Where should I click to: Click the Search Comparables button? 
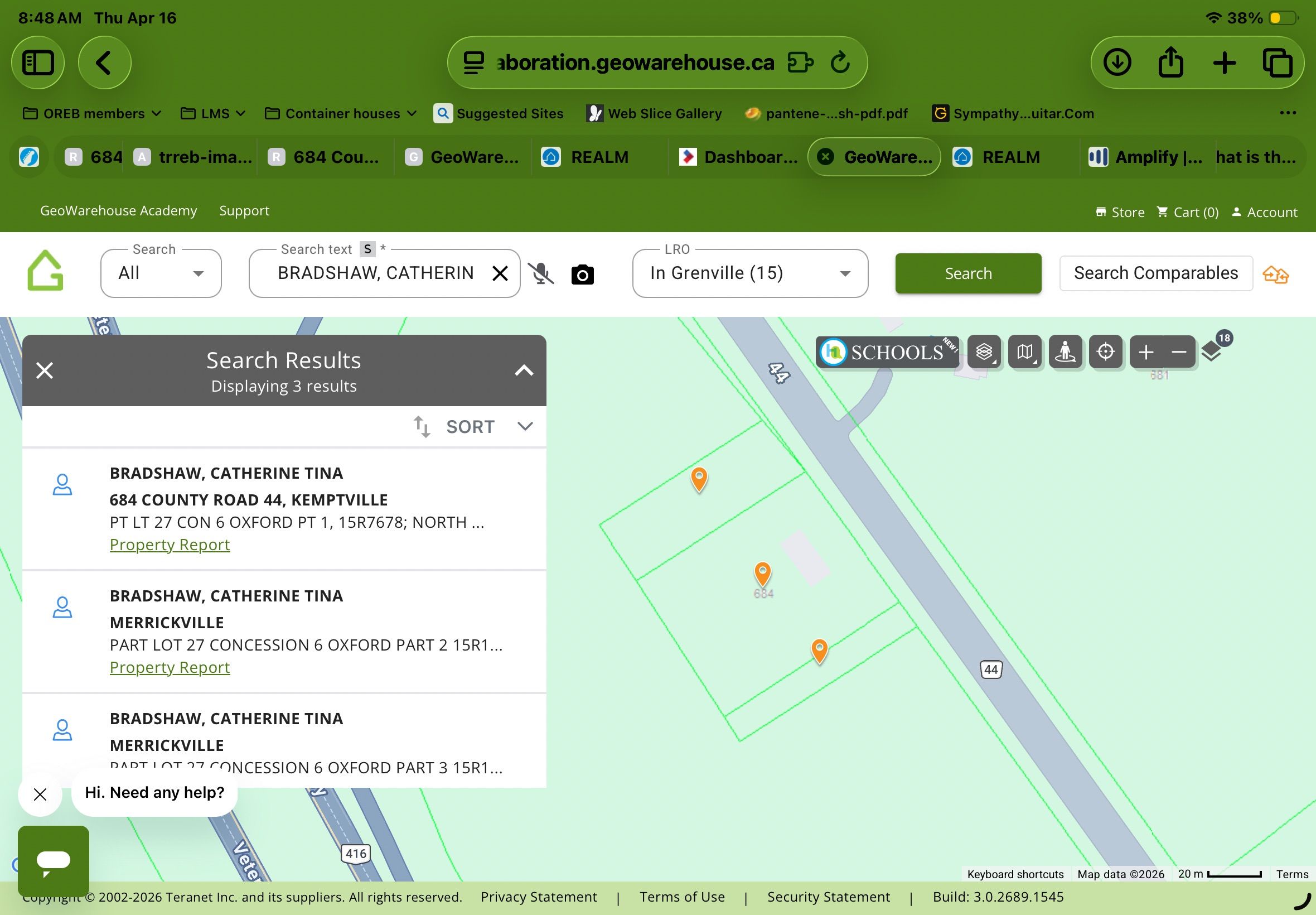pyautogui.click(x=1155, y=273)
